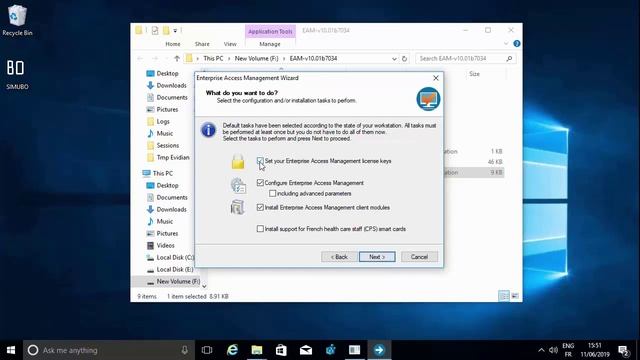This screenshot has height=360, width=640.
Task: Open the volume control in system tray
Action: (553, 350)
